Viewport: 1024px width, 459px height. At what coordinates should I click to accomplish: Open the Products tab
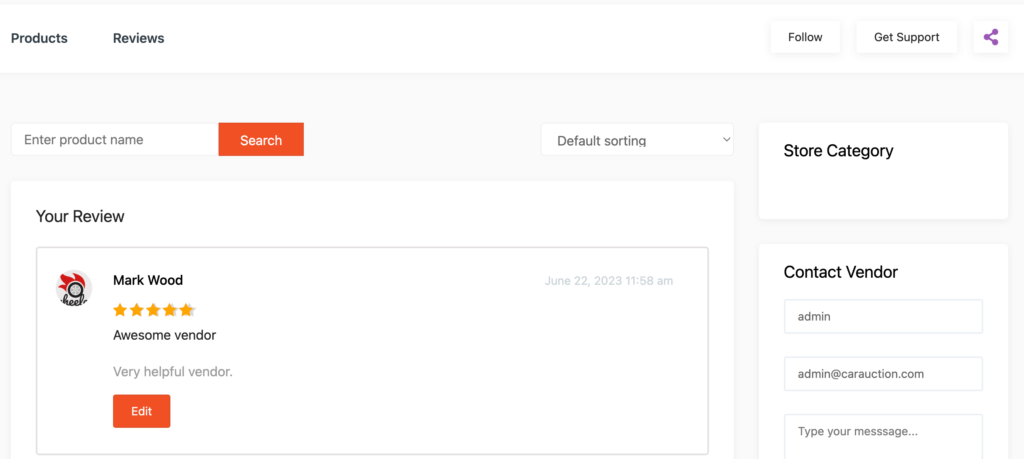point(39,38)
